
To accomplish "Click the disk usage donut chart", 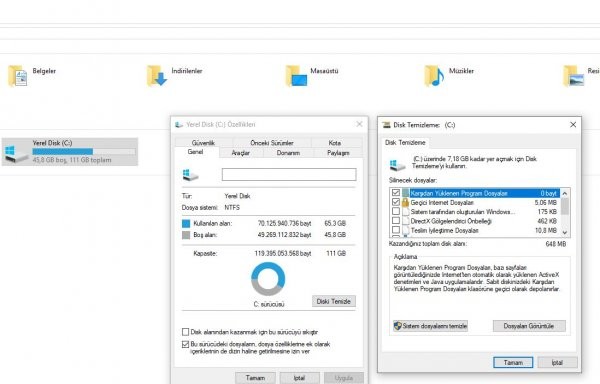I will [268, 279].
